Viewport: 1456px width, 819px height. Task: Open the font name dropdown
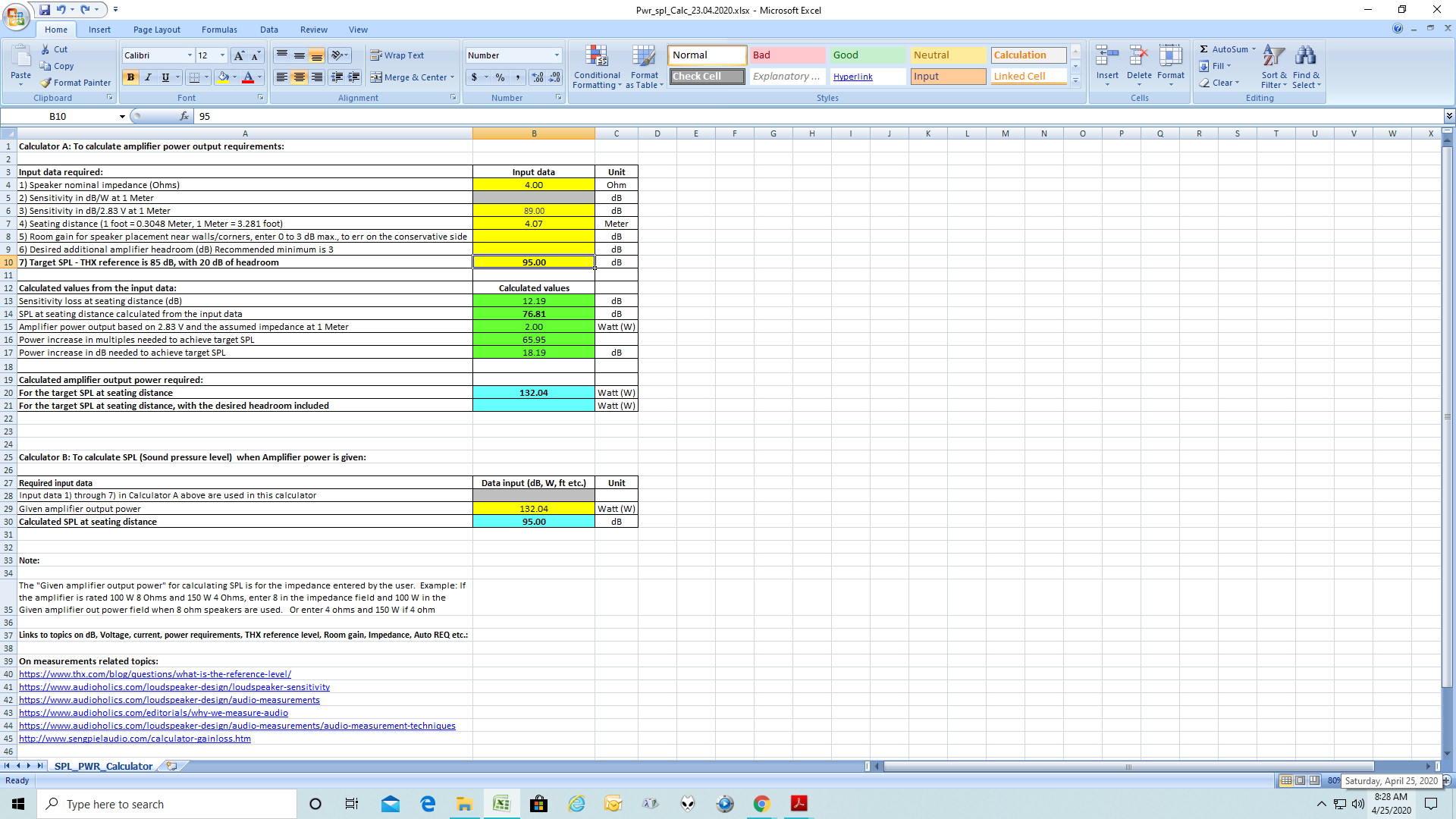190,55
